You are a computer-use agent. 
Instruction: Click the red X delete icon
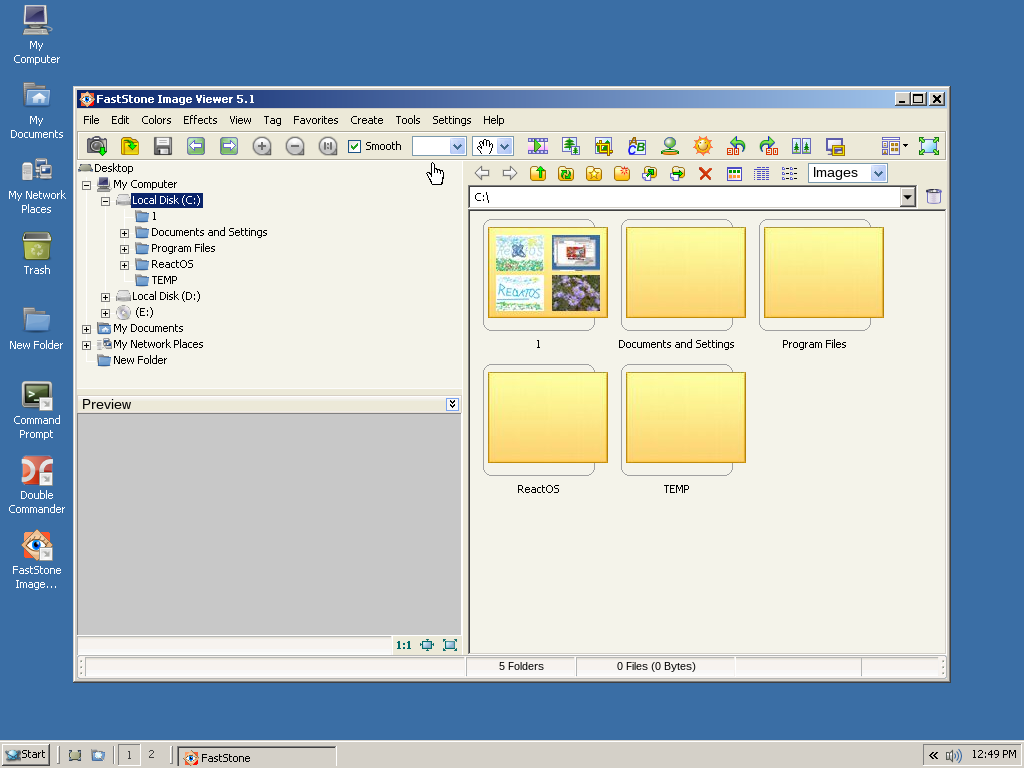705,174
